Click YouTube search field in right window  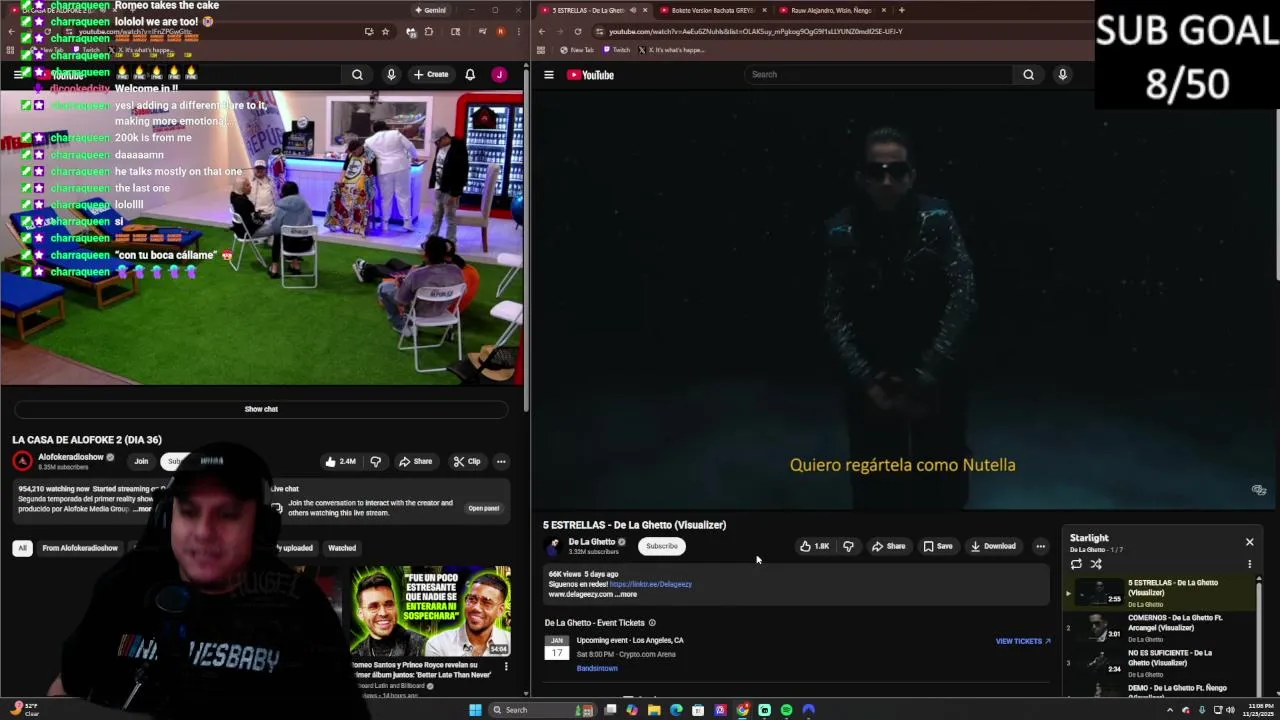(x=880, y=75)
